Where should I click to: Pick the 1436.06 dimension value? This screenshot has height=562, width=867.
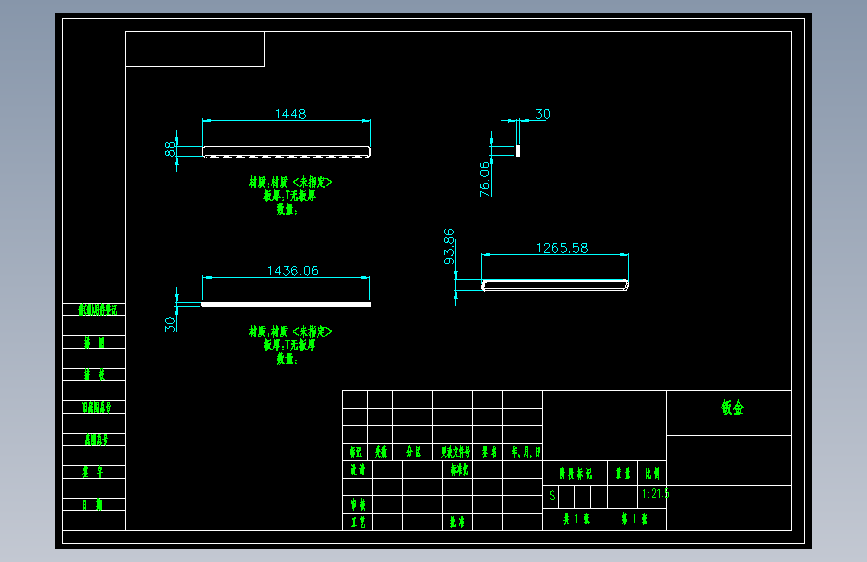293,270
